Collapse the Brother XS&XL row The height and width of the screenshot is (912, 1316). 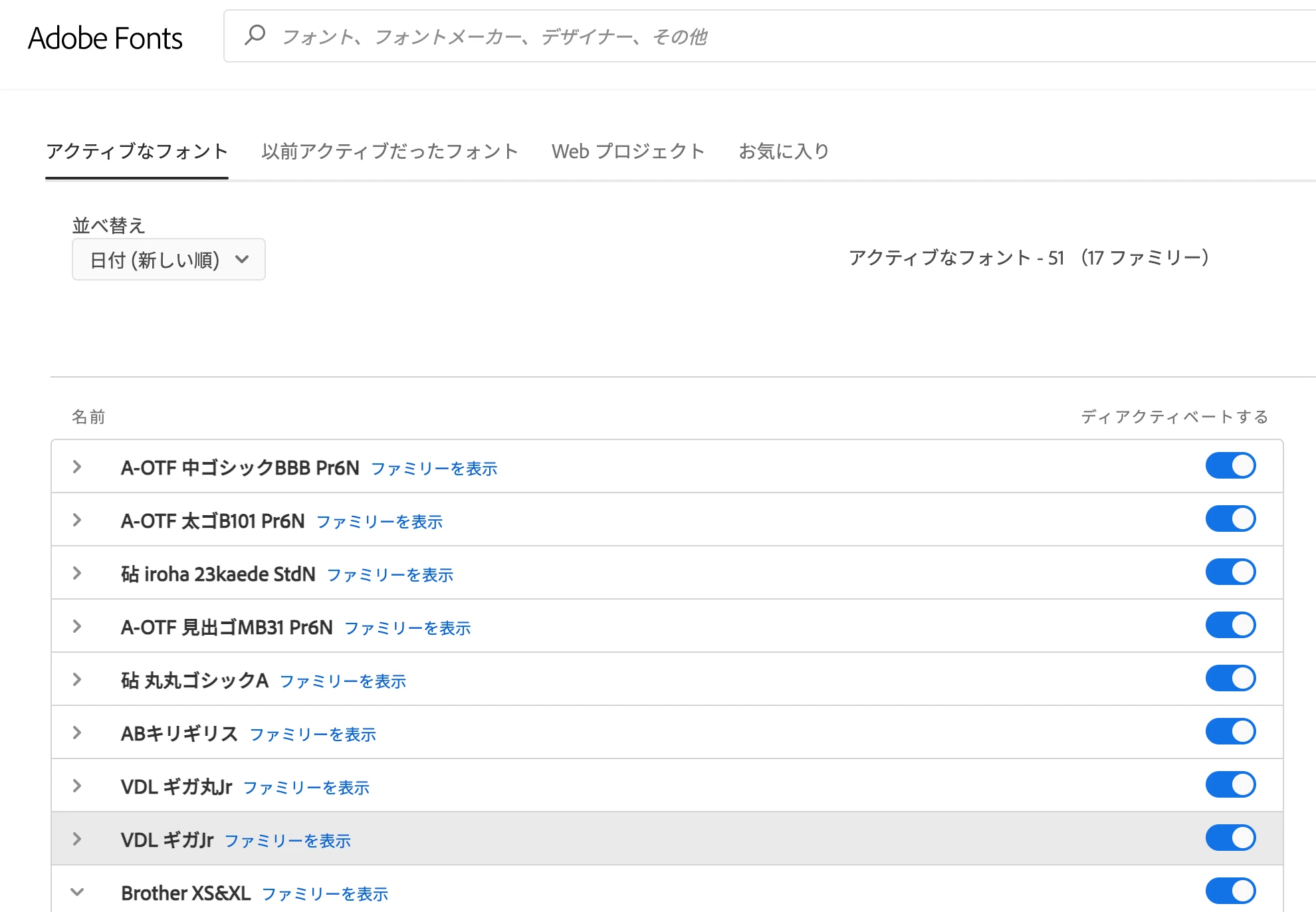tap(77, 892)
